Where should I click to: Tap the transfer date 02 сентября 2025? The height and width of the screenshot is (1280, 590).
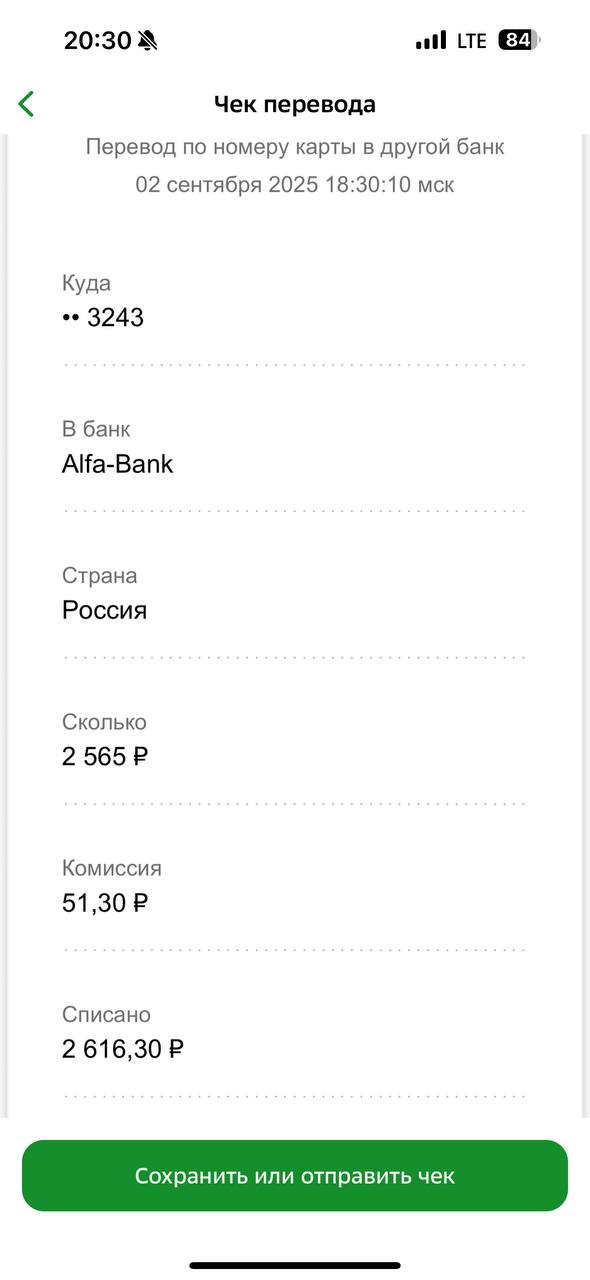227,185
